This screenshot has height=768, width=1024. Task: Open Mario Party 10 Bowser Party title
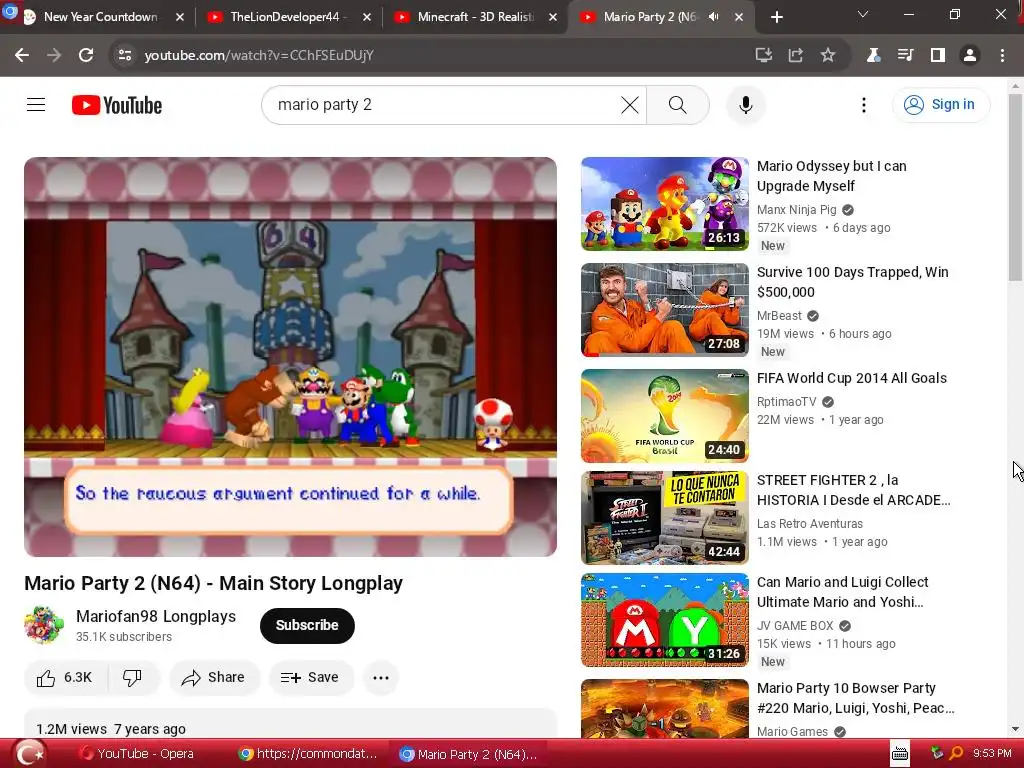point(856,697)
